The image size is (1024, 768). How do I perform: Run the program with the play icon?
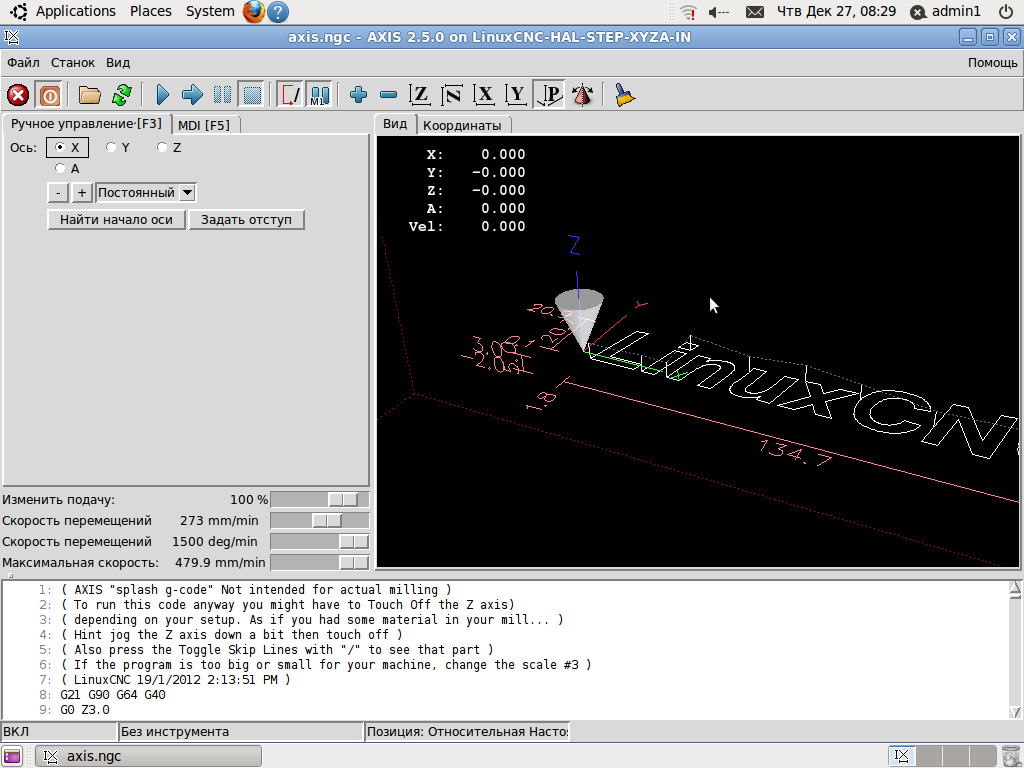pos(163,95)
